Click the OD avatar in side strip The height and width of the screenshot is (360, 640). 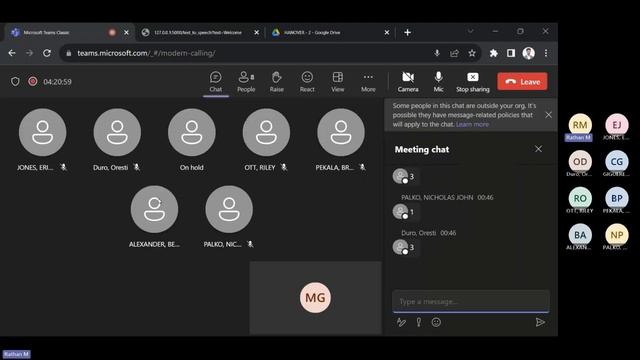tap(580, 162)
